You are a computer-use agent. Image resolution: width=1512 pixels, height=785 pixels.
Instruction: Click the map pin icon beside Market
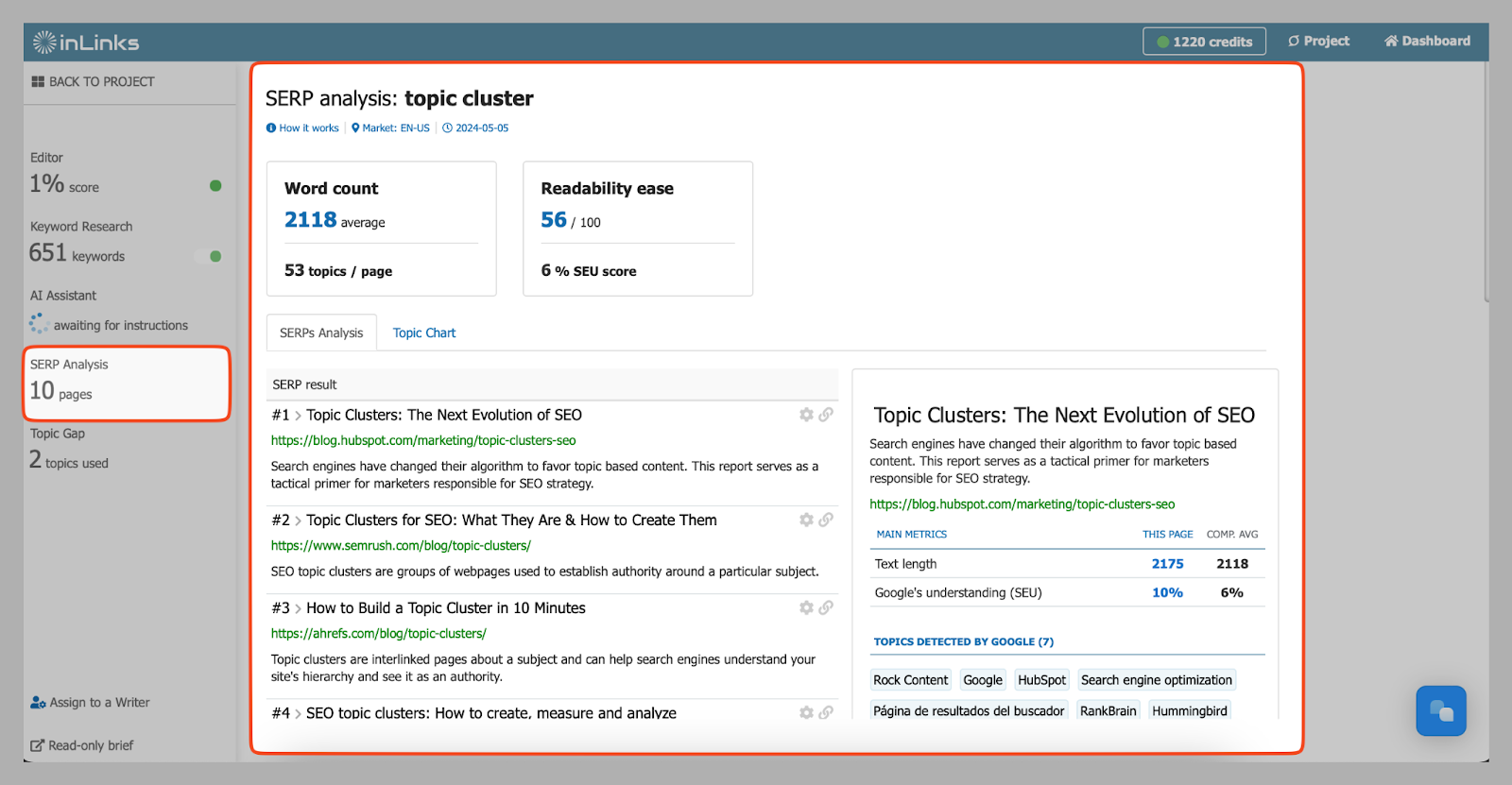[355, 128]
